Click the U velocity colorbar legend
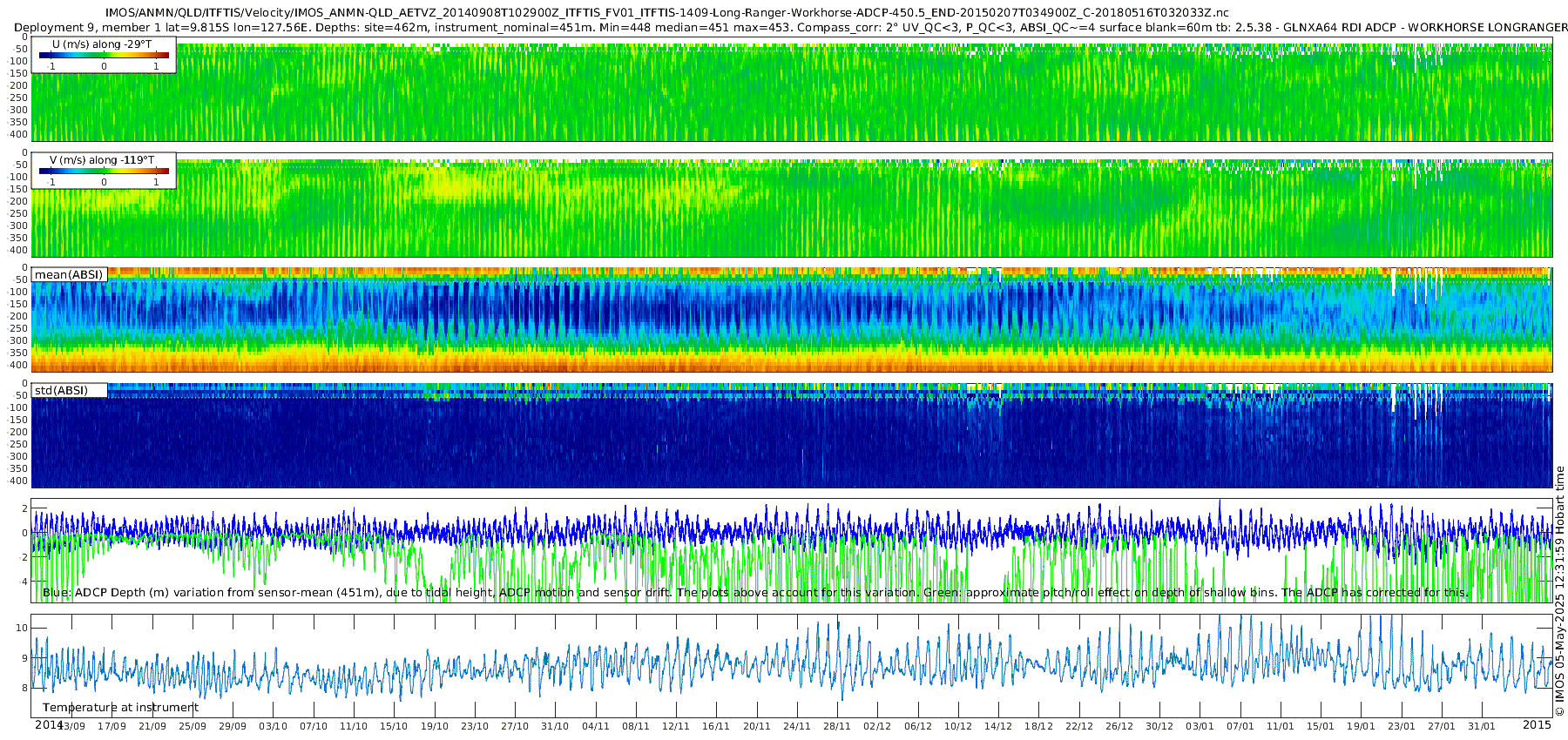 (x=104, y=55)
